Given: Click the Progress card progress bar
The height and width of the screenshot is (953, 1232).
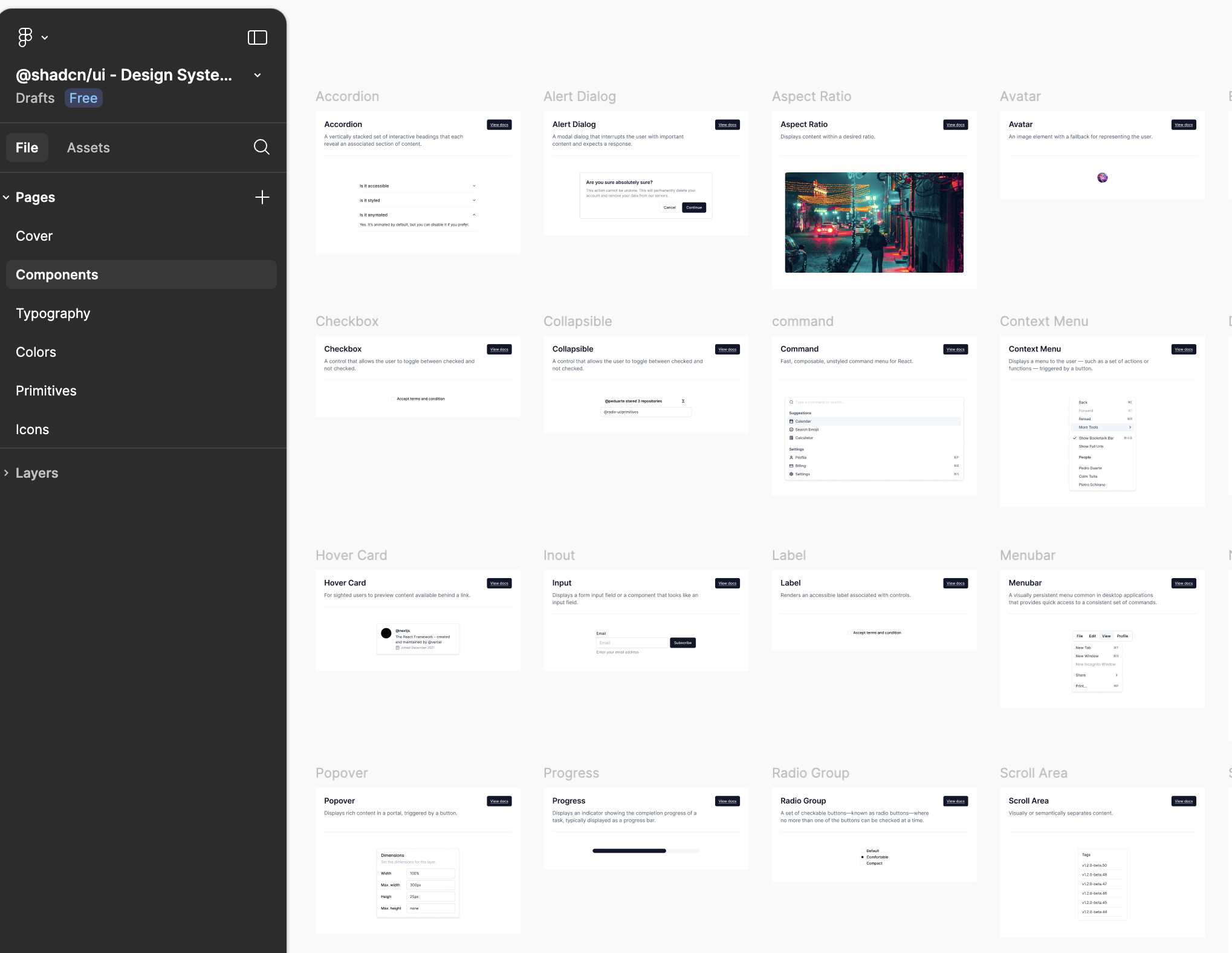Looking at the screenshot, I should (x=645, y=851).
